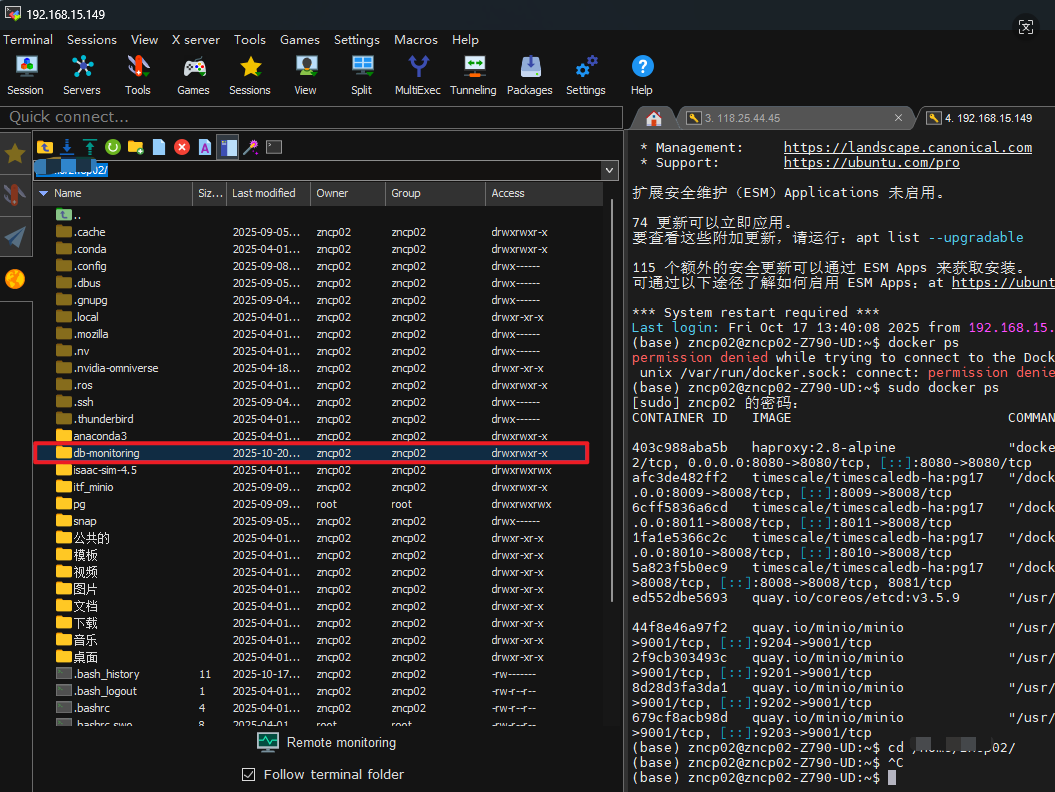Click the Servers toolbar icon
The image size is (1055, 792).
82,75
